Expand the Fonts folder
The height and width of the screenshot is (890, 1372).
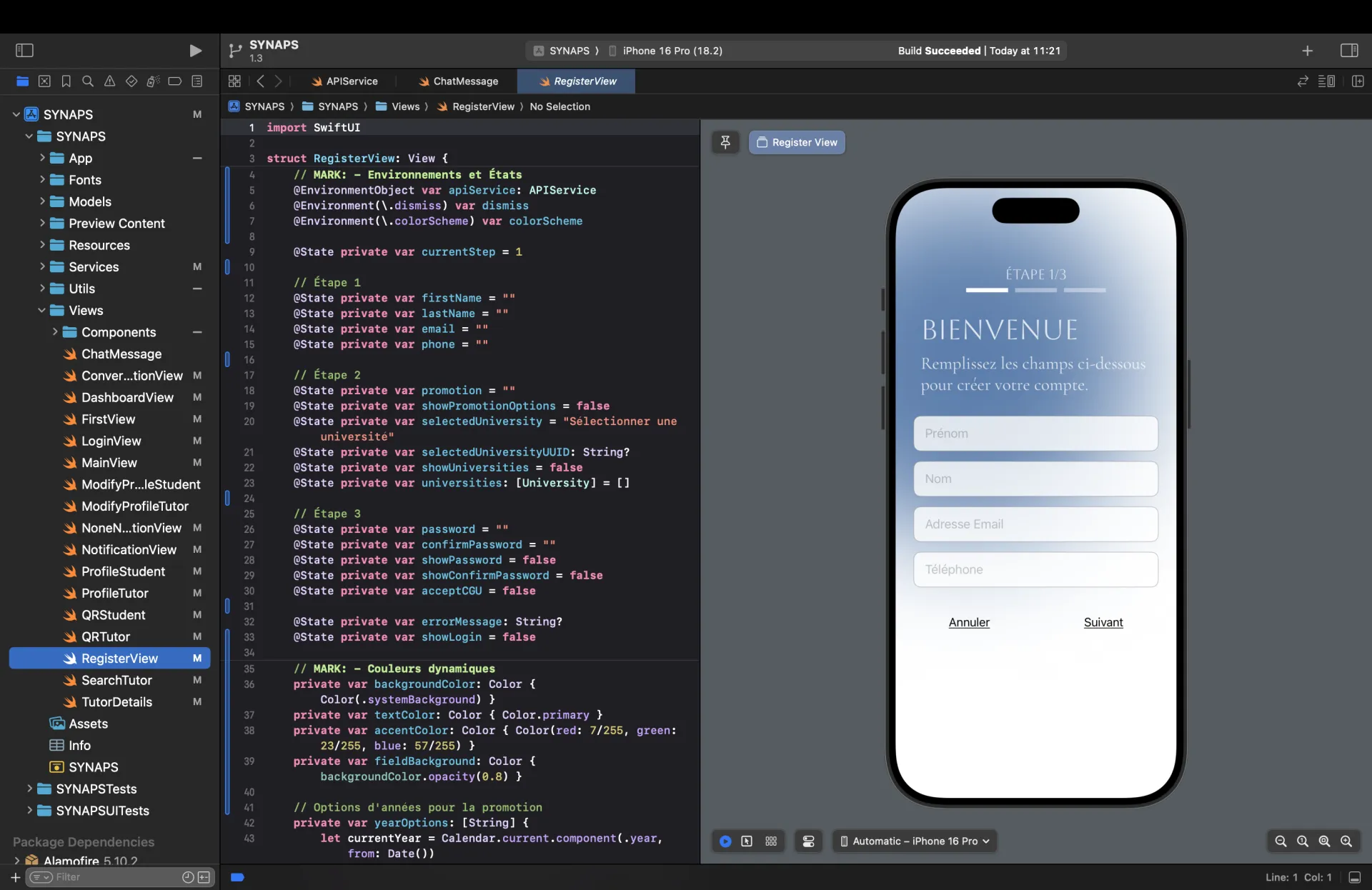pyautogui.click(x=42, y=180)
